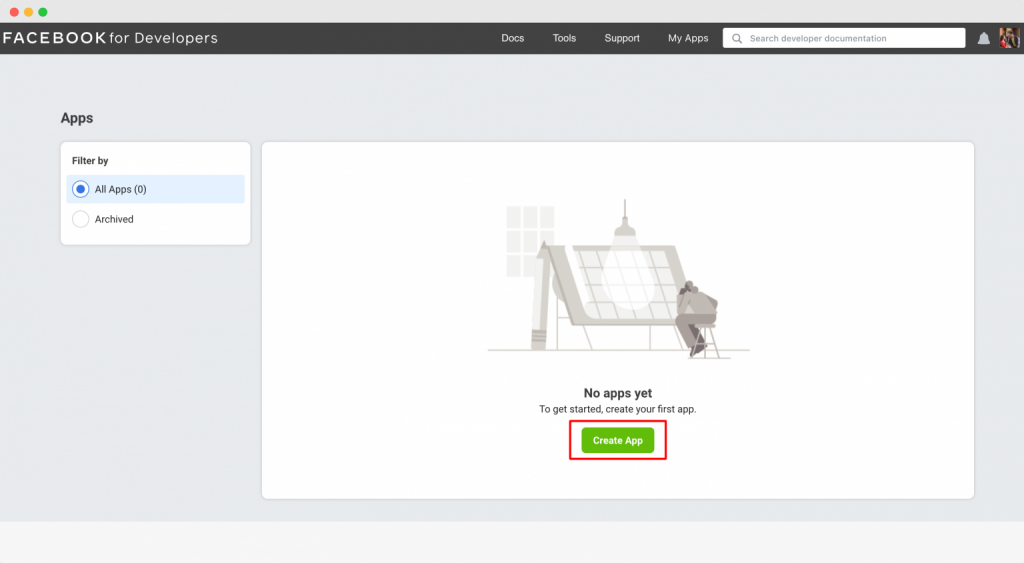Select the Archived filter radio button
The image size is (1024, 563).
pos(80,219)
